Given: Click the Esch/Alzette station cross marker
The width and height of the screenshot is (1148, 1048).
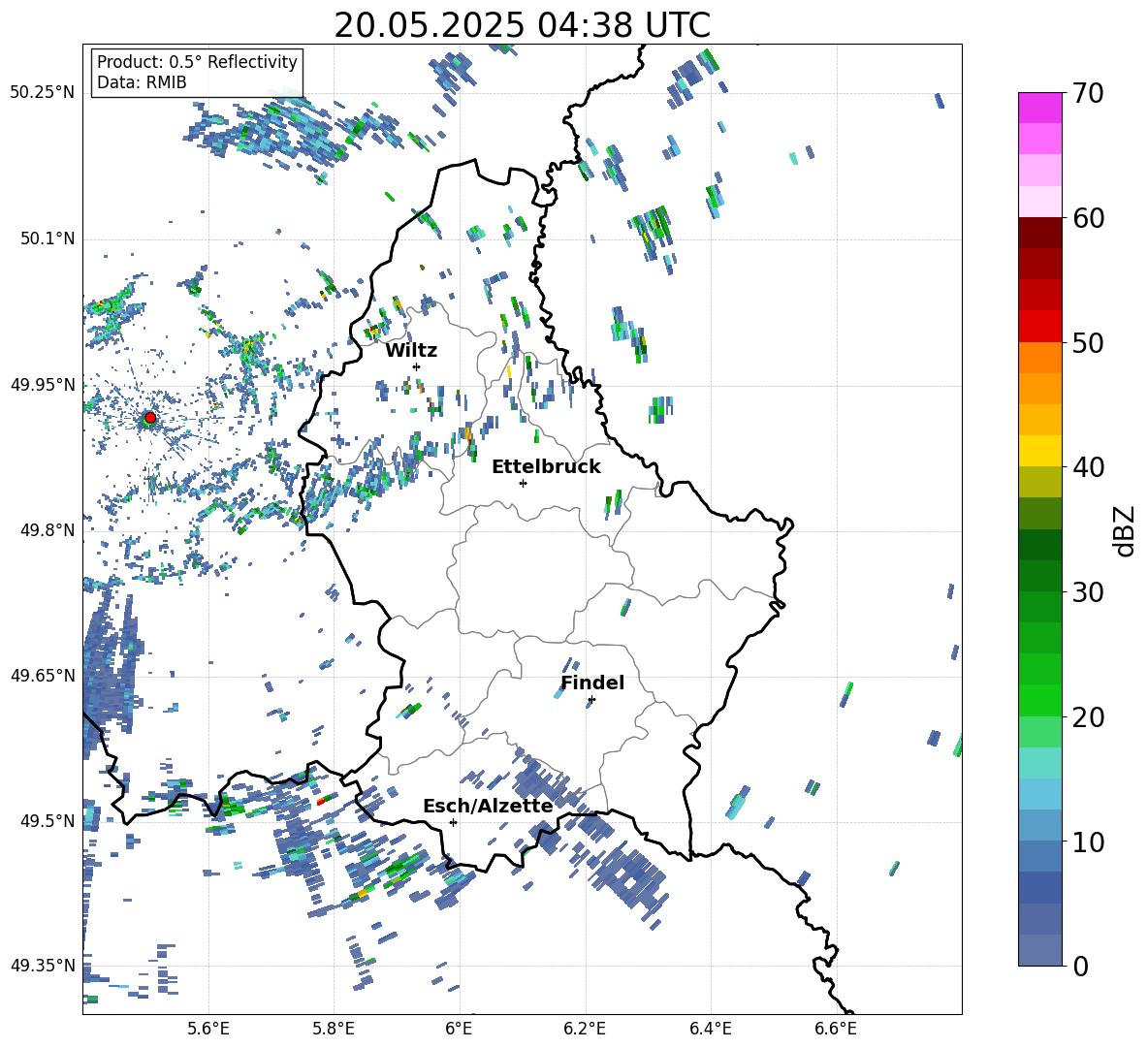Looking at the screenshot, I should (x=453, y=822).
